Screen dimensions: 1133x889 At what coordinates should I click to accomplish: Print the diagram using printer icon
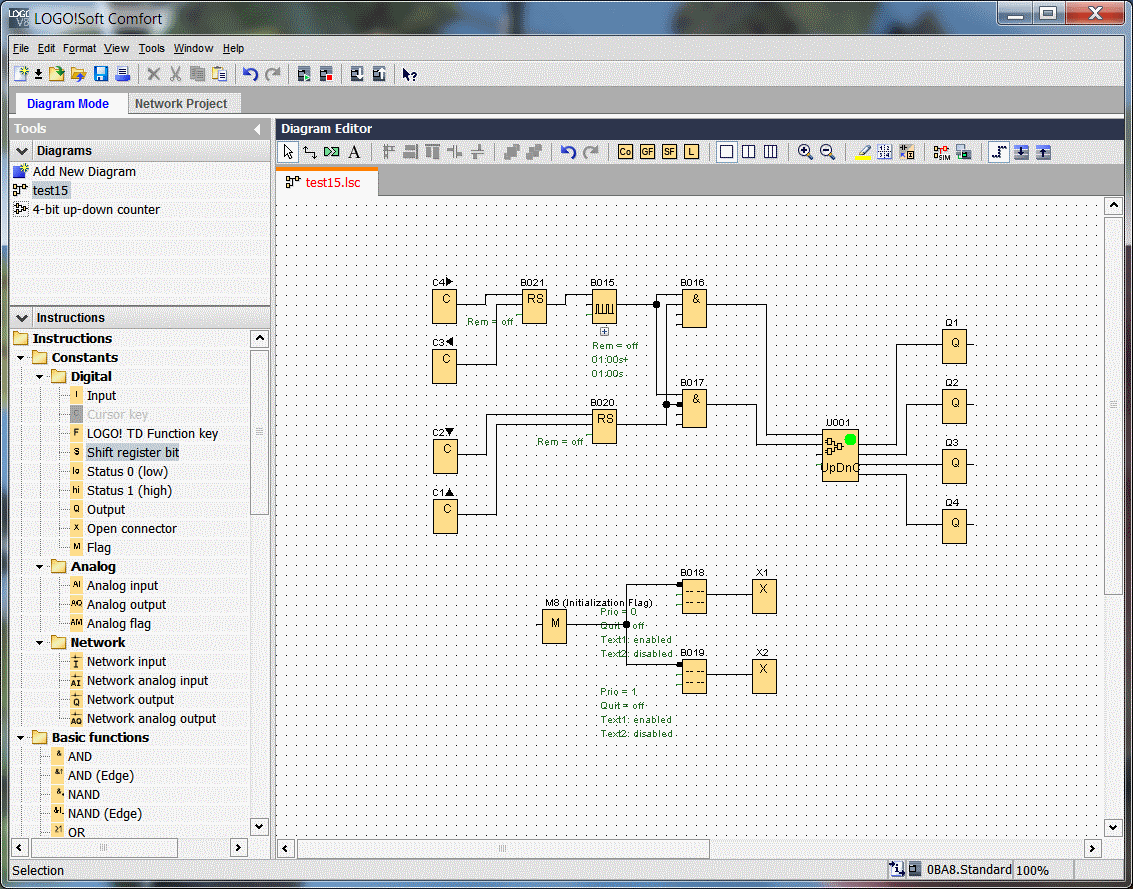point(123,74)
